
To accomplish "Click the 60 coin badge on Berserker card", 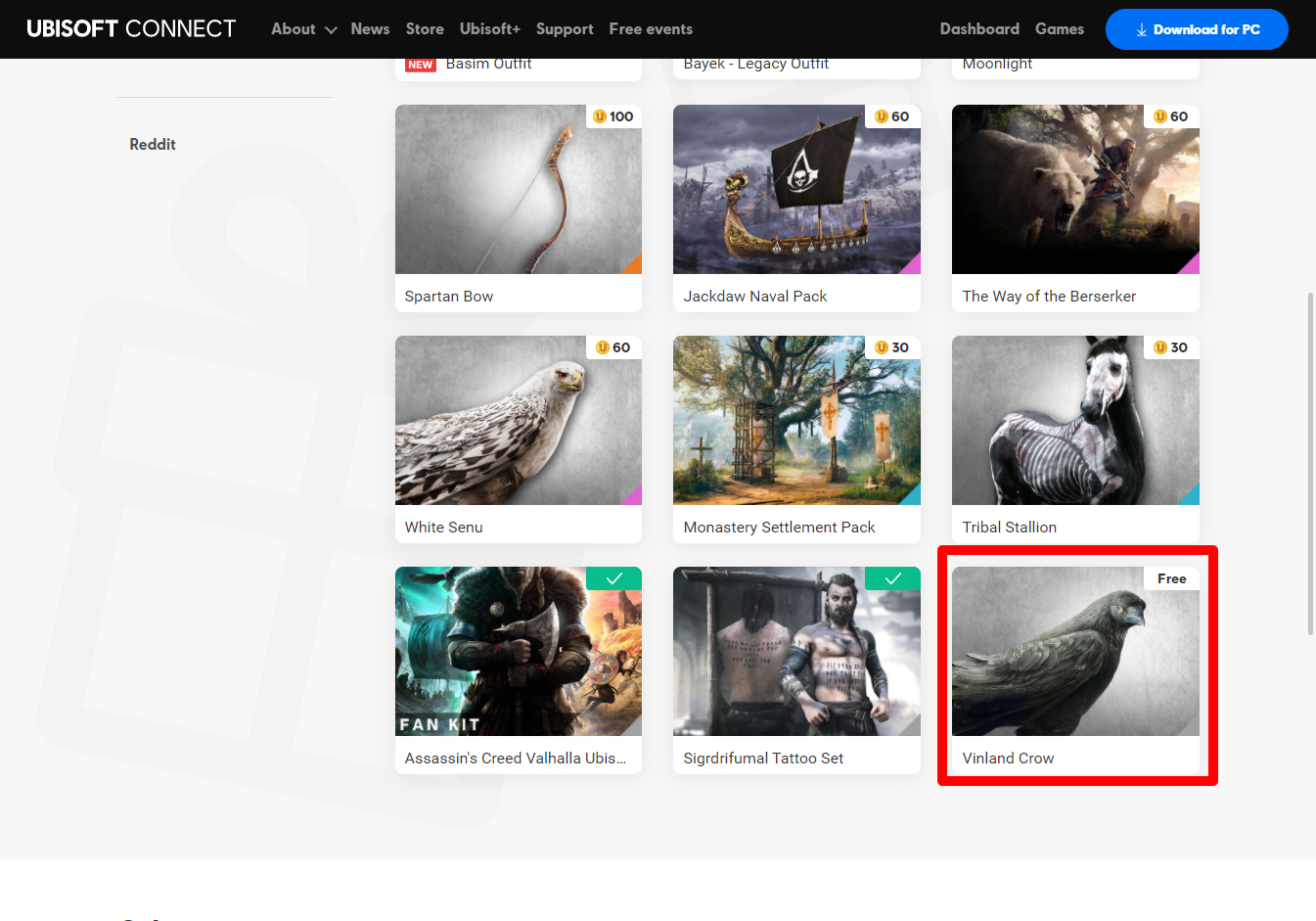I will tap(1171, 116).
